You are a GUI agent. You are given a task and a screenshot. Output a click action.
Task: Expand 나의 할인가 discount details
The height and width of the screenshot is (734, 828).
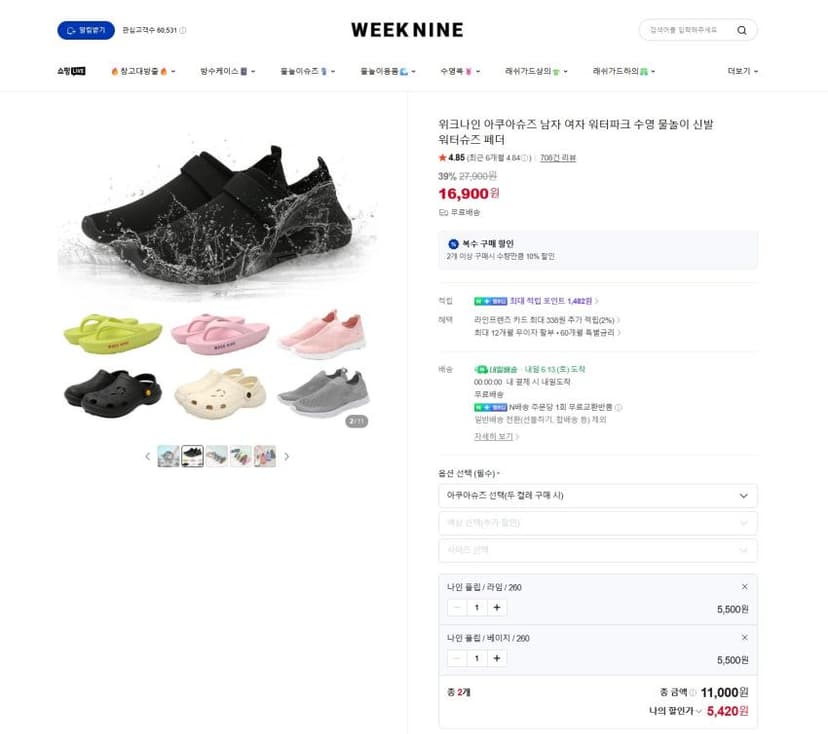click(675, 711)
